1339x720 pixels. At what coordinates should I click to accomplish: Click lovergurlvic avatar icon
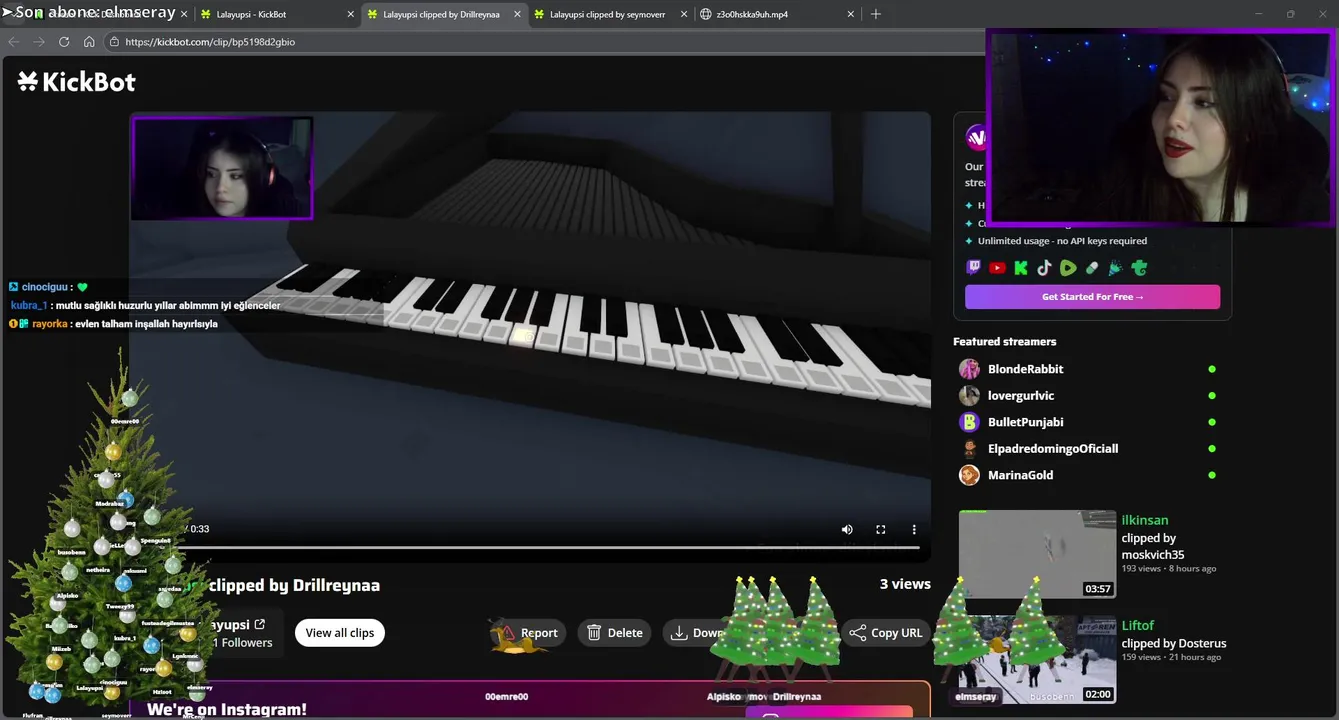pos(969,396)
